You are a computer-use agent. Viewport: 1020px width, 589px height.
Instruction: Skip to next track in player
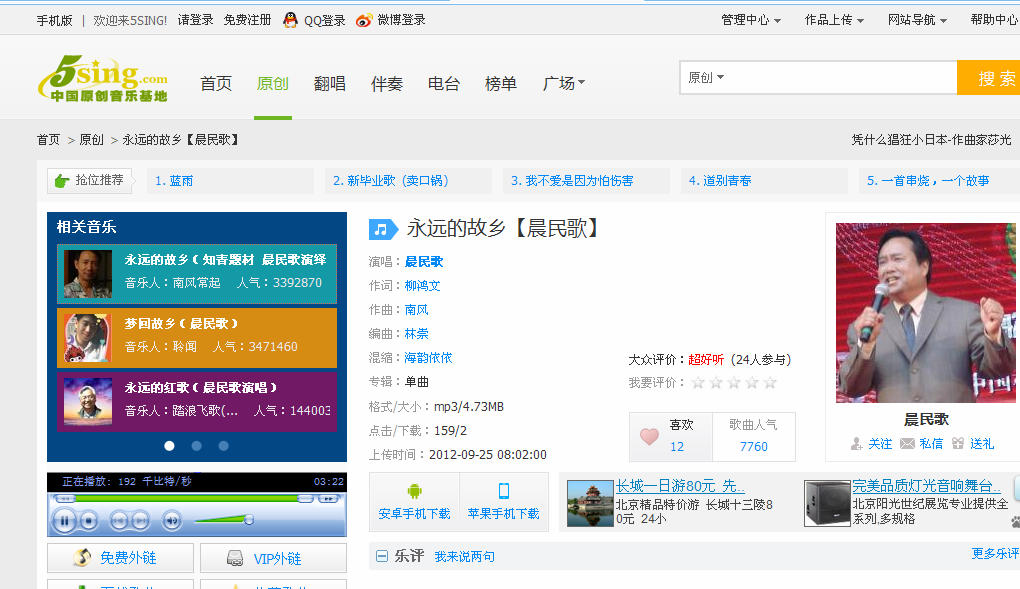point(140,520)
